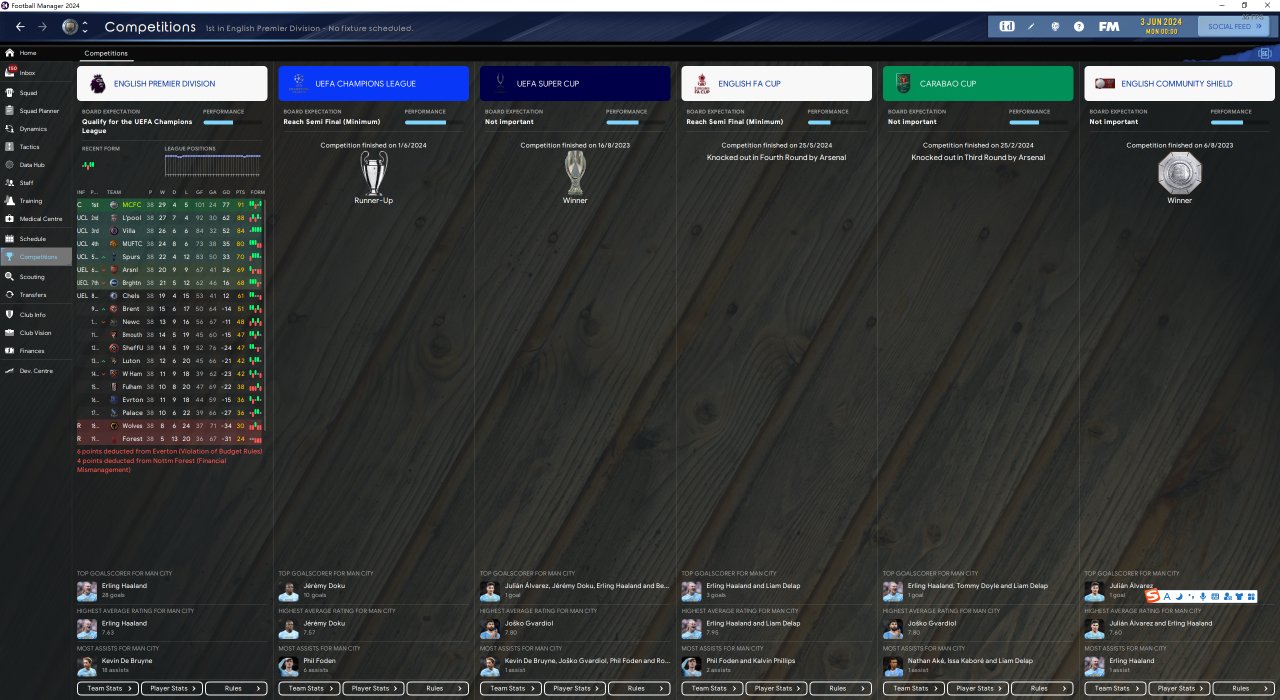Open the FM main menu logo
The width and height of the screenshot is (1280, 700).
click(x=1108, y=26)
